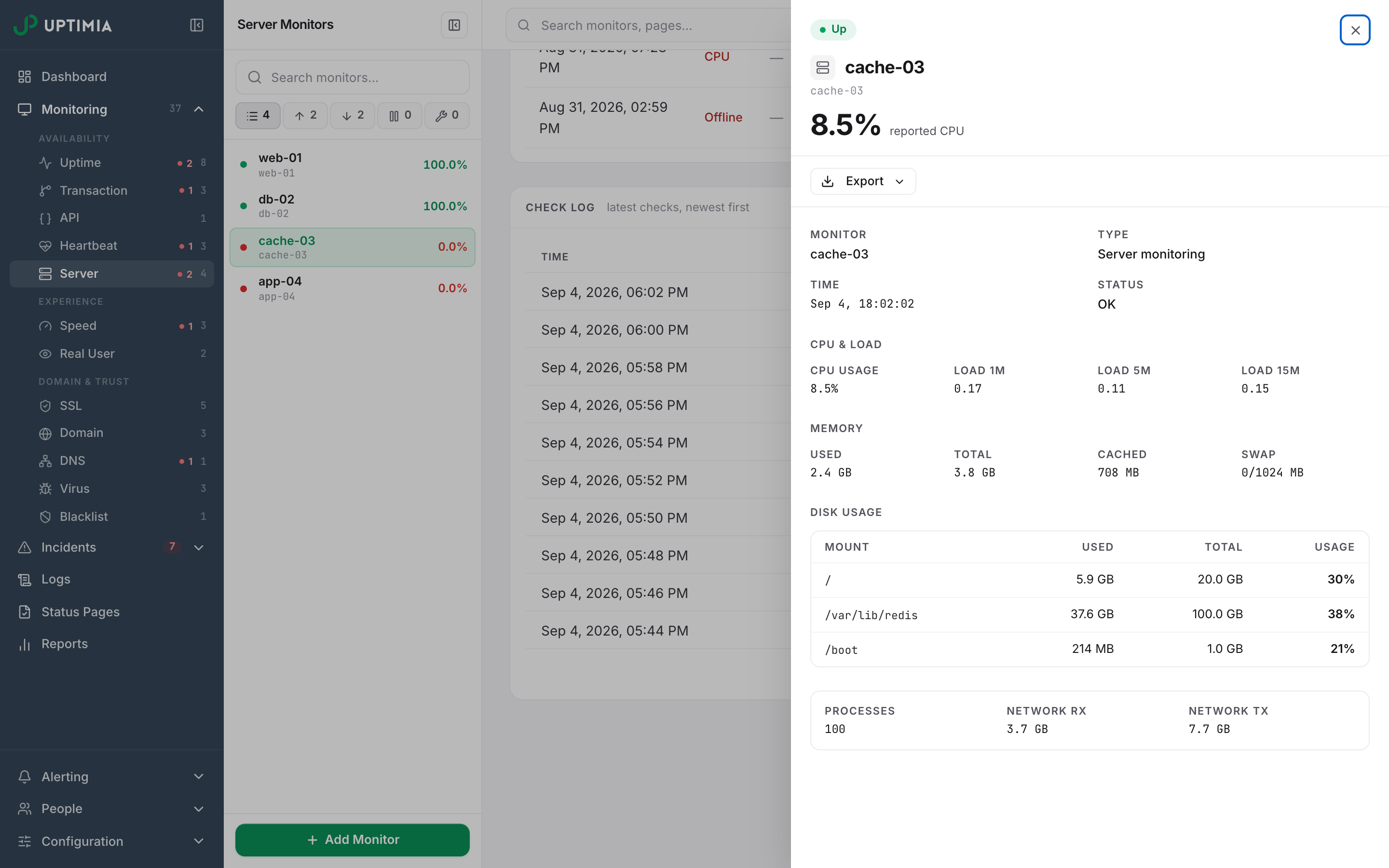Screen dimensions: 1389x868
Task: Open Reports page
Action: pyautogui.click(x=111, y=644)
